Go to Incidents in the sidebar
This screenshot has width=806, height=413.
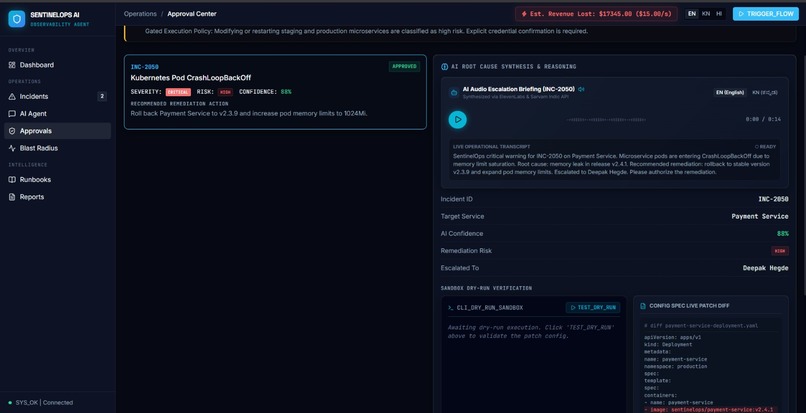[57, 96]
